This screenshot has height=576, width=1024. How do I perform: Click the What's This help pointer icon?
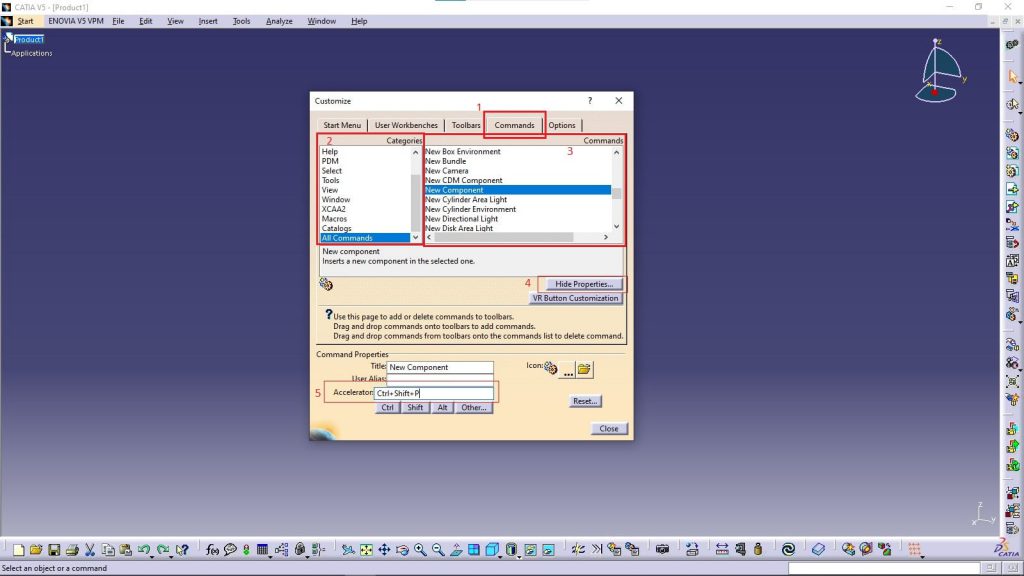coord(182,550)
